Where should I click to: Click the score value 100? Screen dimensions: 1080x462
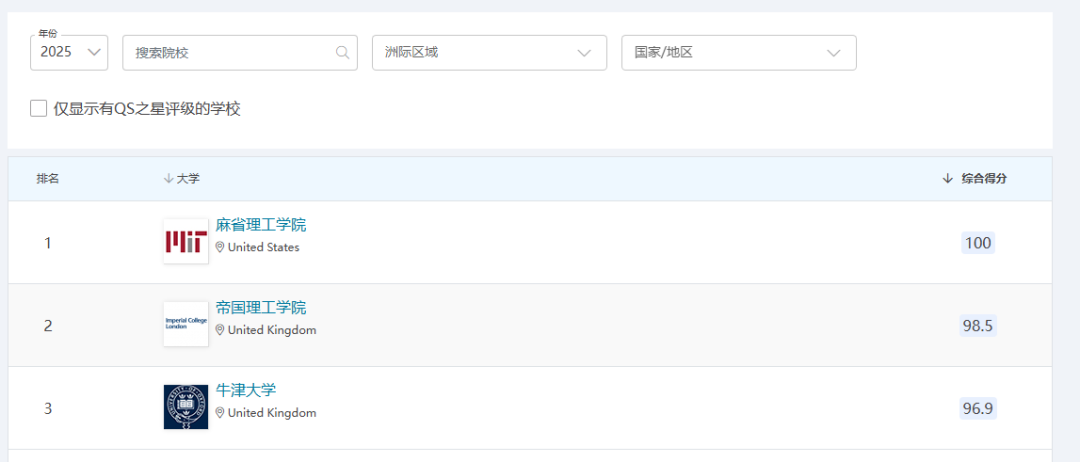(978, 242)
